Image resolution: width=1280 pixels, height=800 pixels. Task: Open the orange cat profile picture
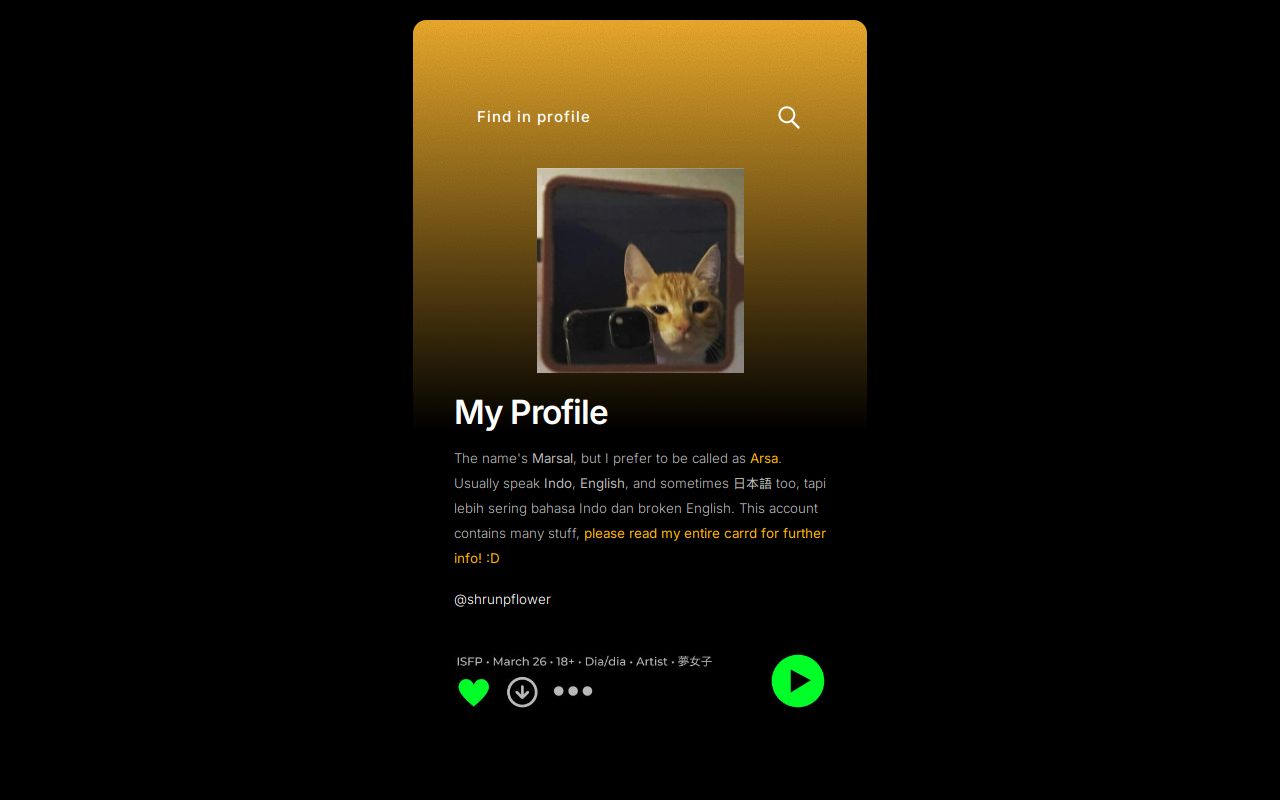(640, 270)
